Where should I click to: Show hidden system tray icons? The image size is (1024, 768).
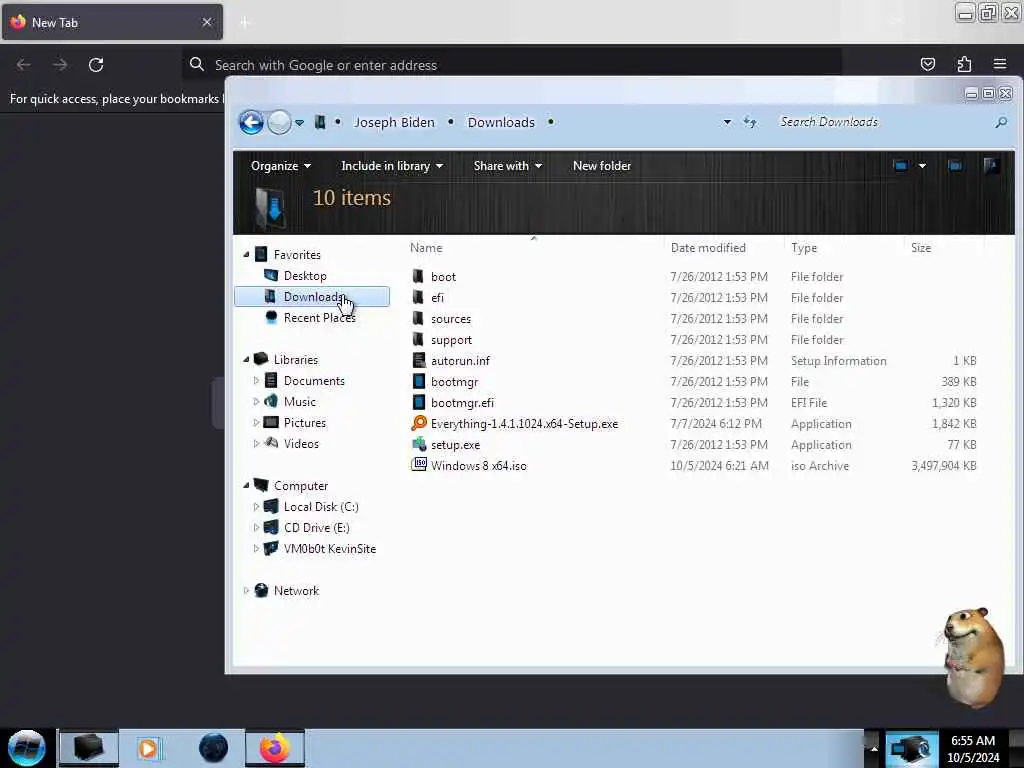point(874,748)
